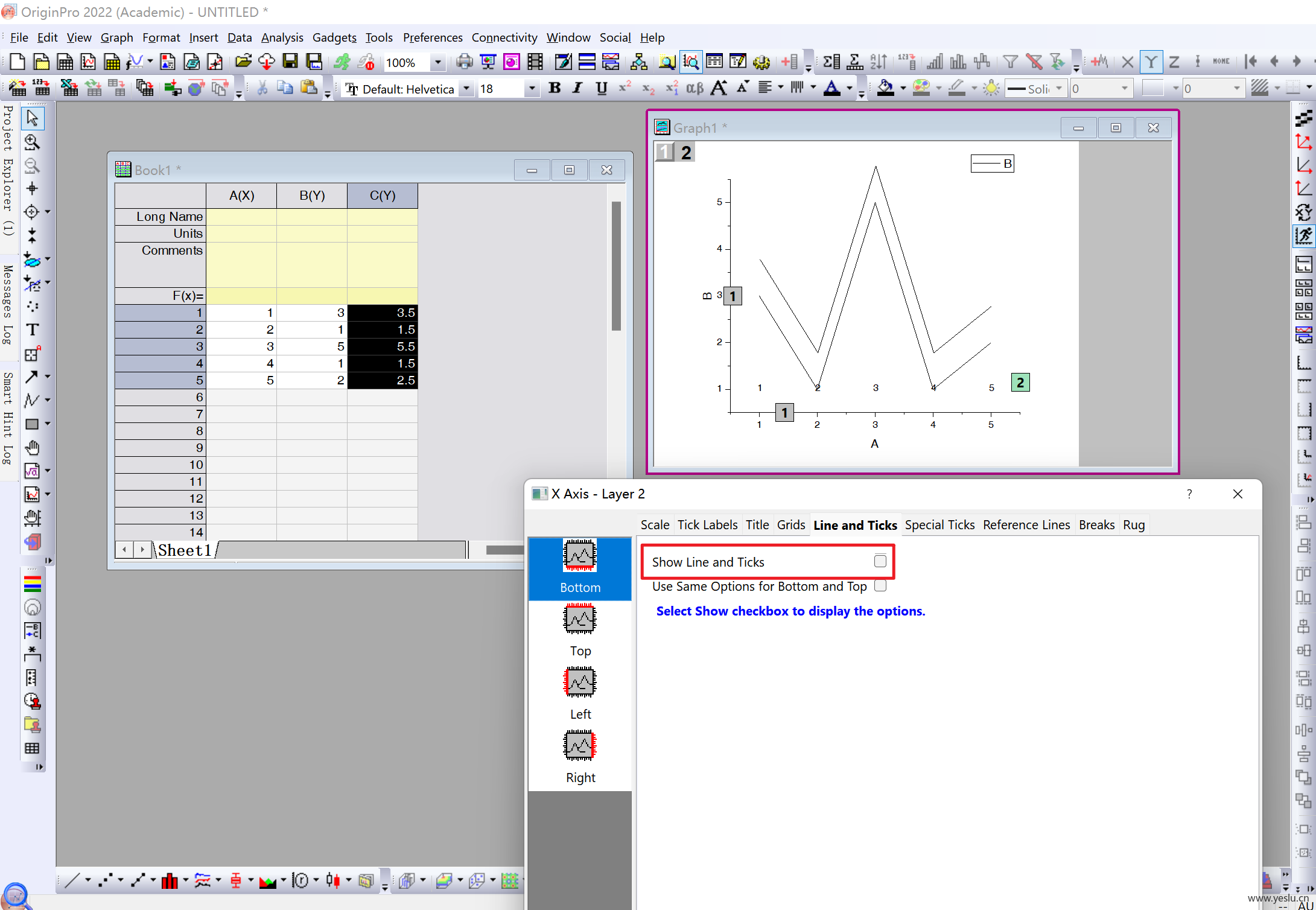
Task: Select the Pointer tool in left toolbar
Action: (x=33, y=118)
